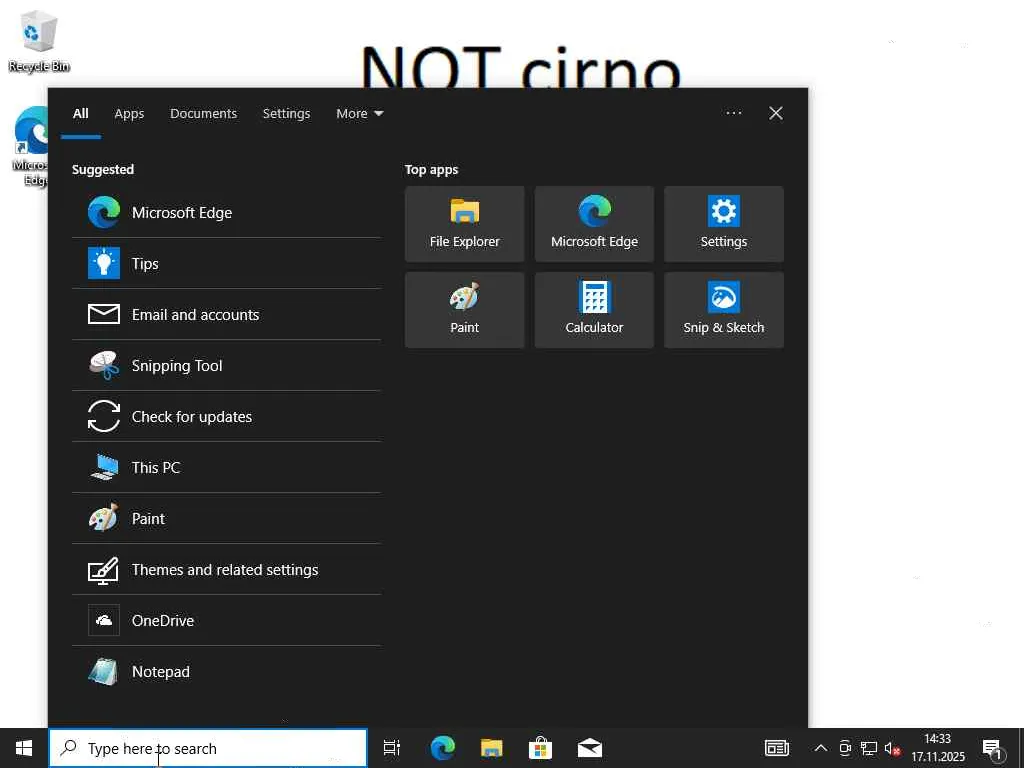Launch Edge from the taskbar
Viewport: 1024px width, 768px height.
coord(443,748)
